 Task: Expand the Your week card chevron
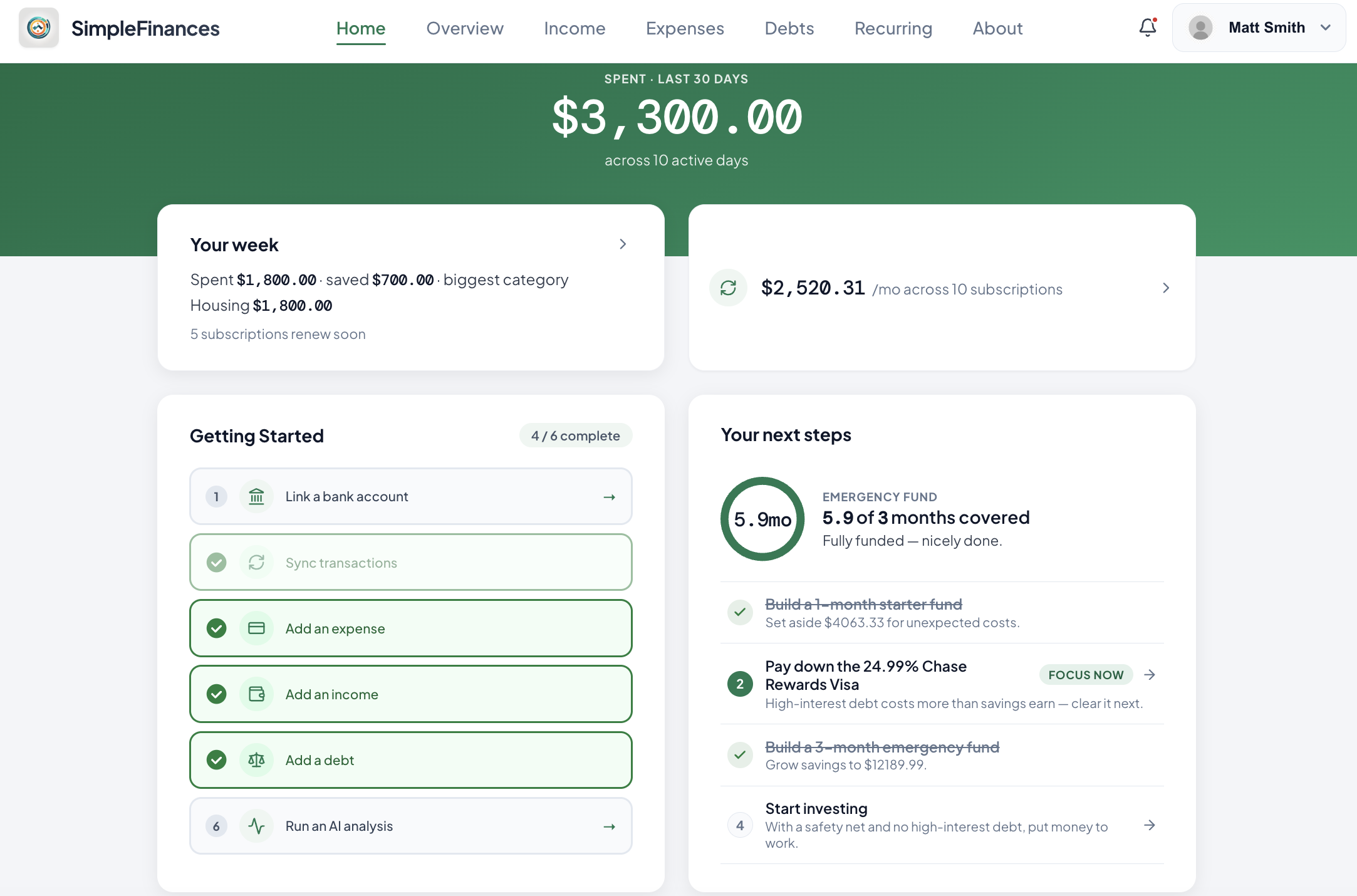[623, 244]
